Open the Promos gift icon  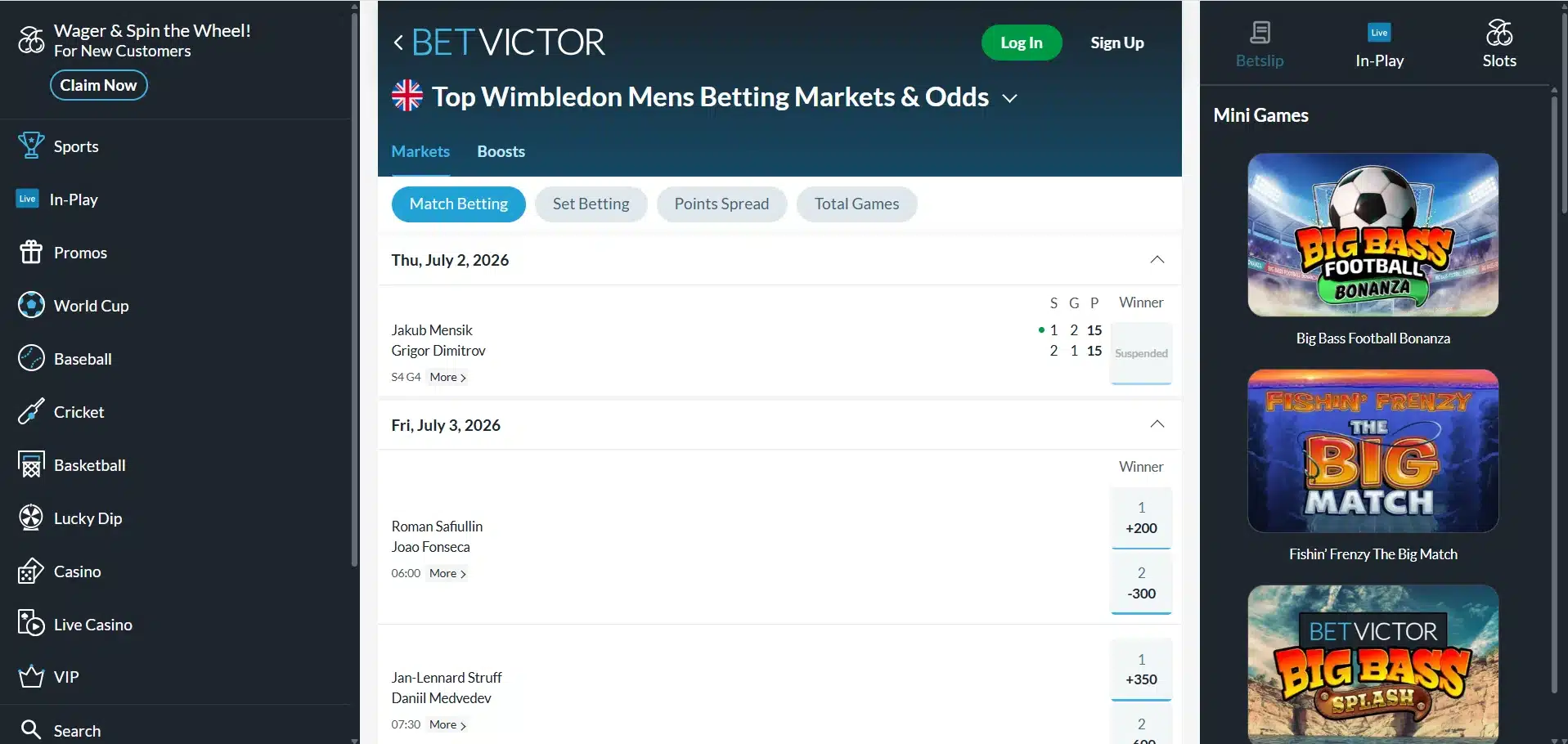(x=31, y=252)
